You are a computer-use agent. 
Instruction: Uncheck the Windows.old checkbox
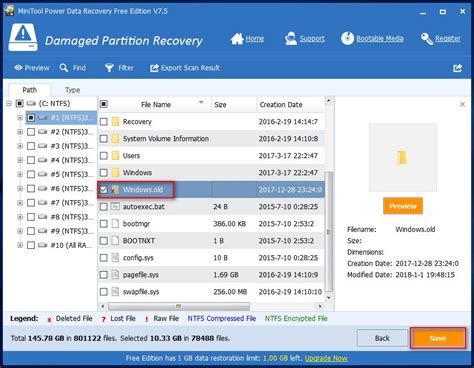pos(104,190)
